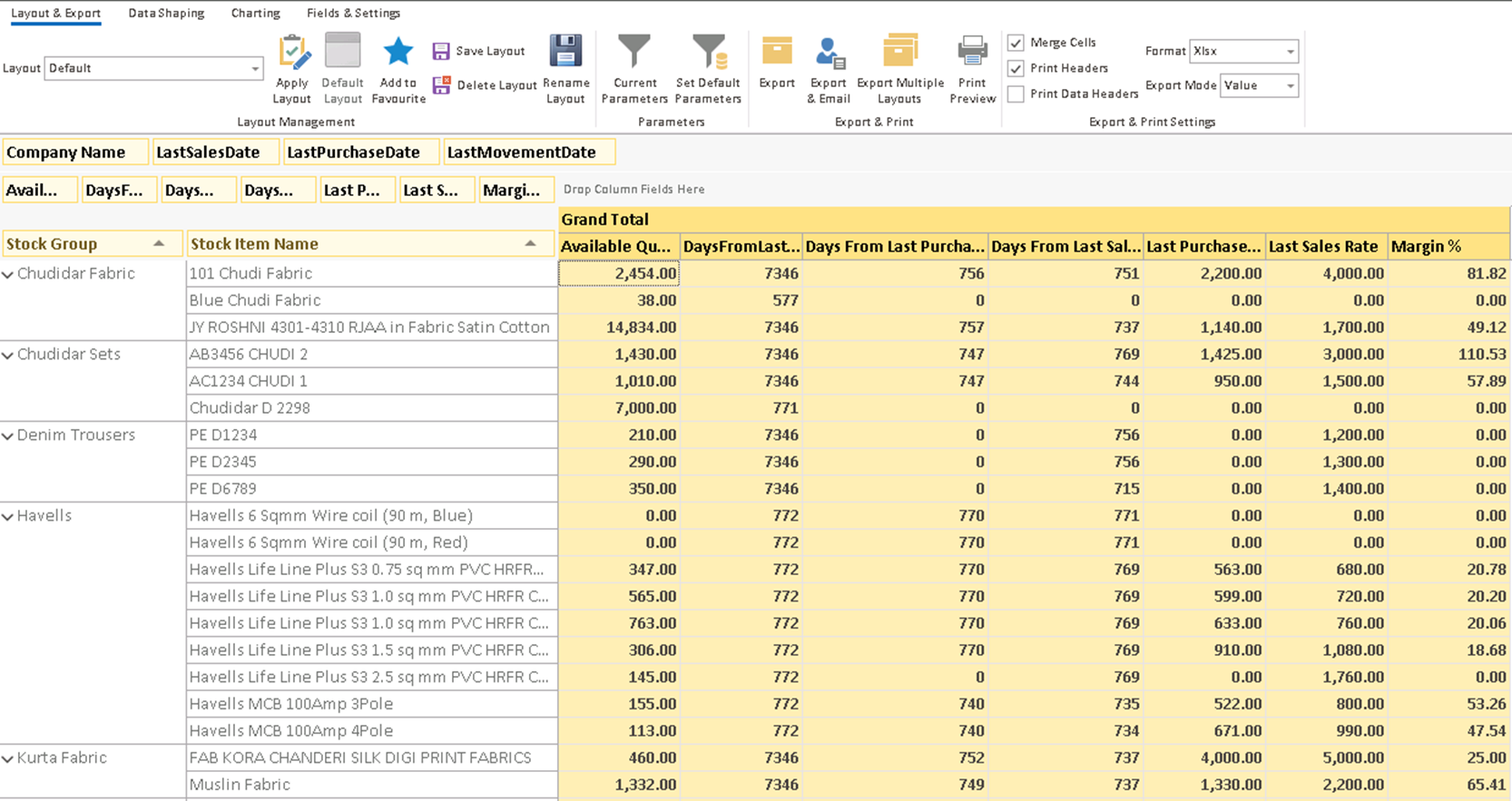Viewport: 1512px width, 801px height.
Task: Uncheck the Print Headers checkbox
Action: pyautogui.click(x=1016, y=68)
